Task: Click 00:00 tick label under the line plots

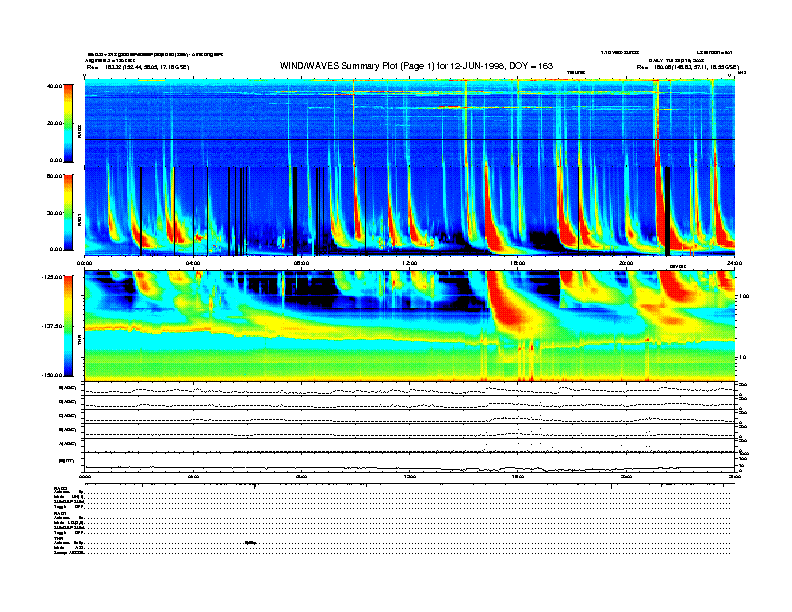Action: (x=85, y=476)
